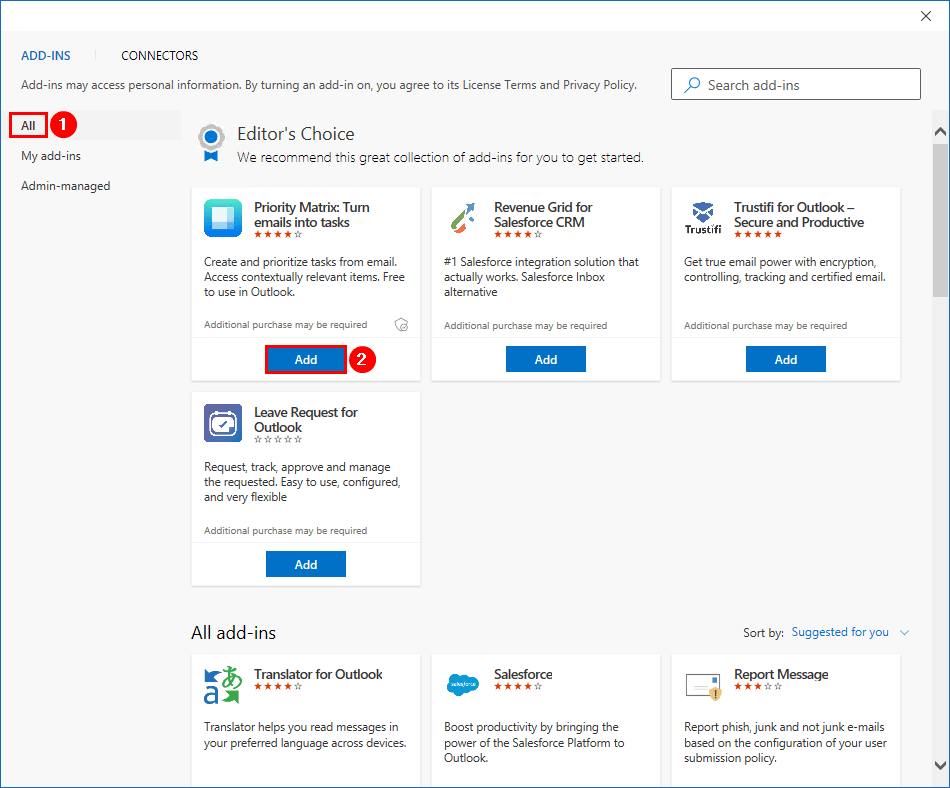Click the Priority Matrix add-in icon
950x788 pixels.
coord(223,218)
